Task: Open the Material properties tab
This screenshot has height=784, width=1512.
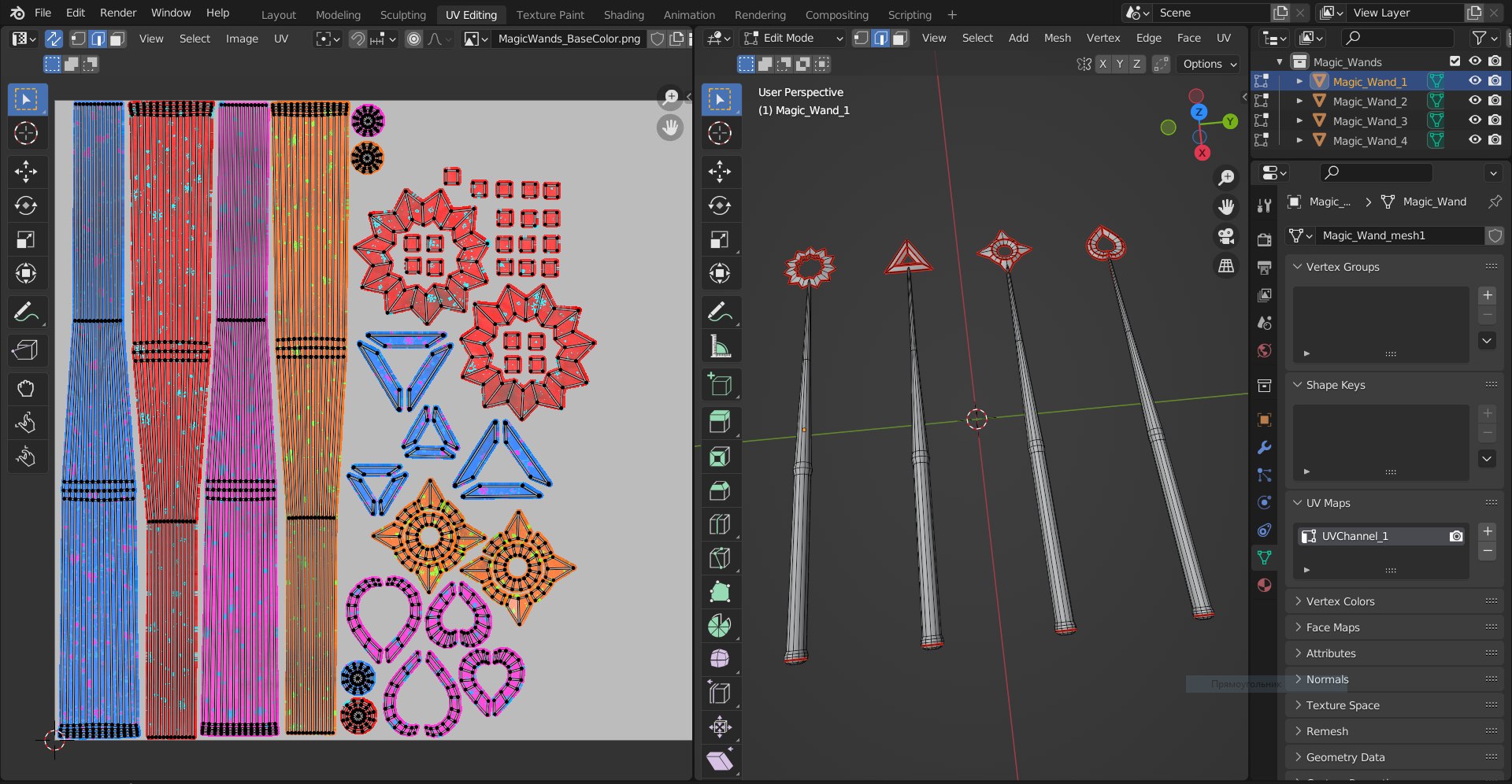Action: point(1264,585)
